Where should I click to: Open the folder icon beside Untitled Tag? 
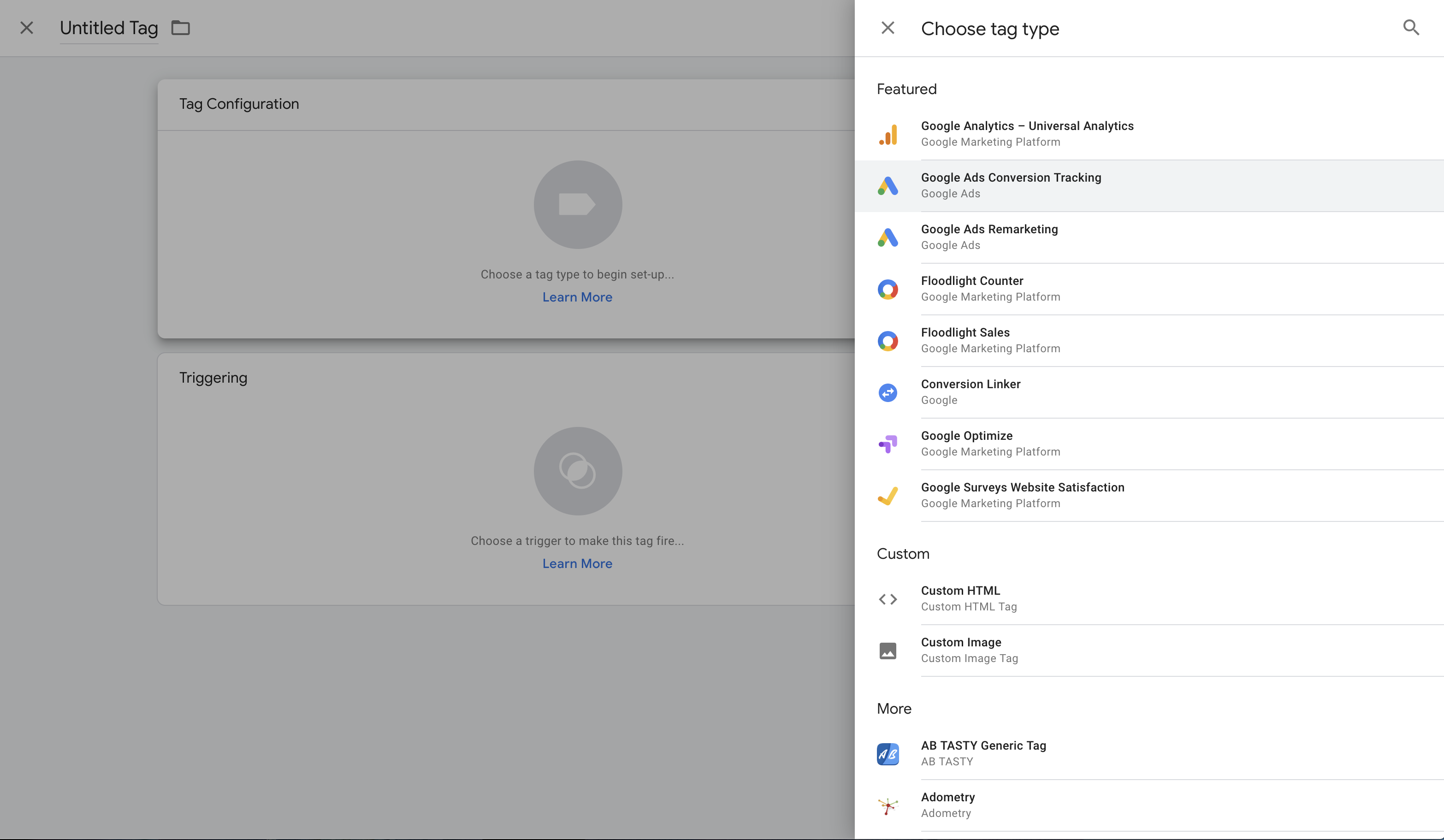coord(181,28)
